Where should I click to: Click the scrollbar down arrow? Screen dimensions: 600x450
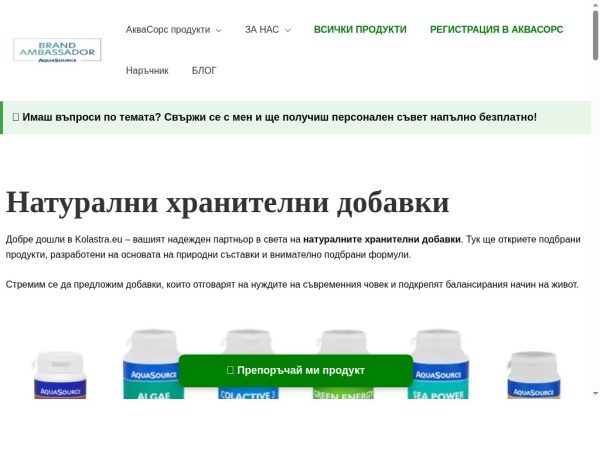click(x=595, y=393)
